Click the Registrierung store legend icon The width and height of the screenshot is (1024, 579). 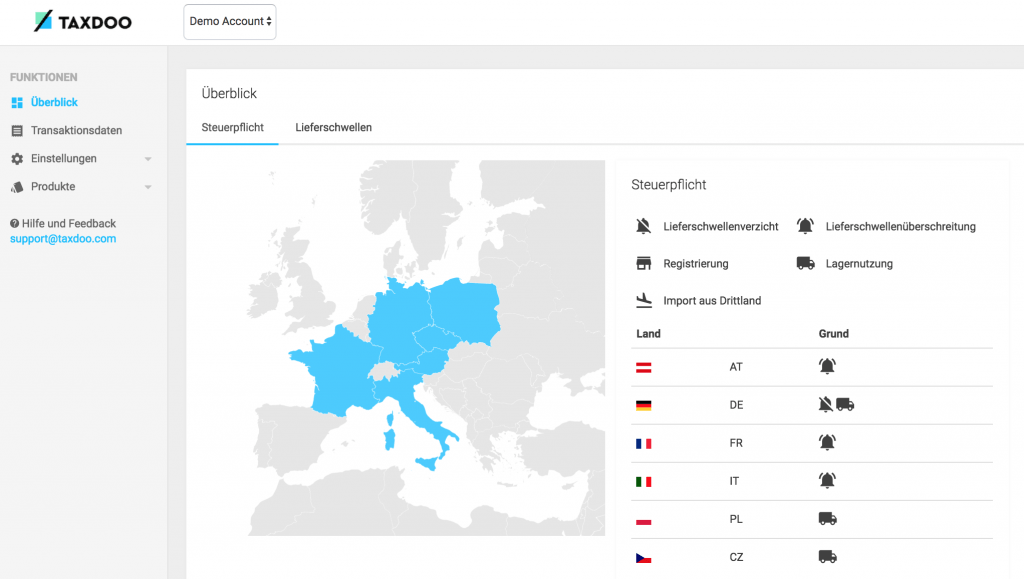(643, 263)
